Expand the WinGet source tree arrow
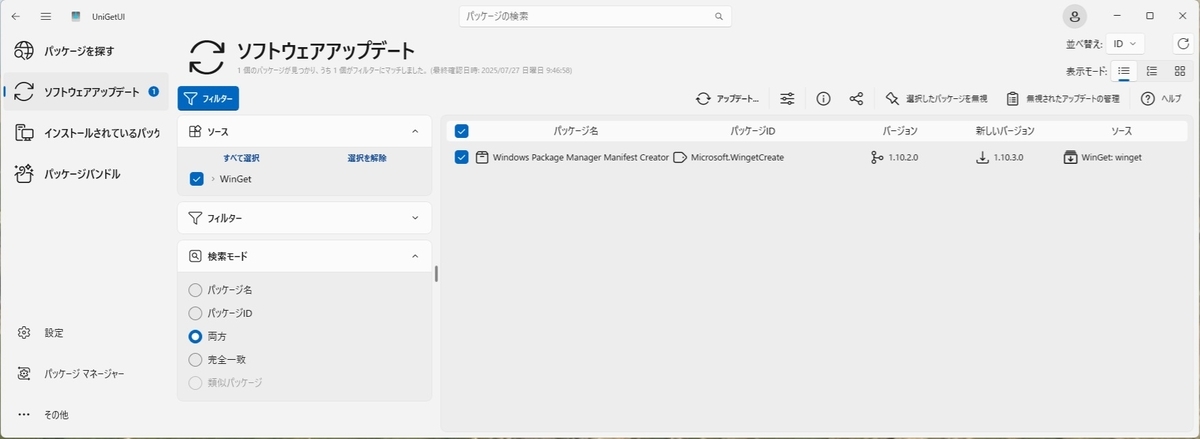 [x=212, y=179]
